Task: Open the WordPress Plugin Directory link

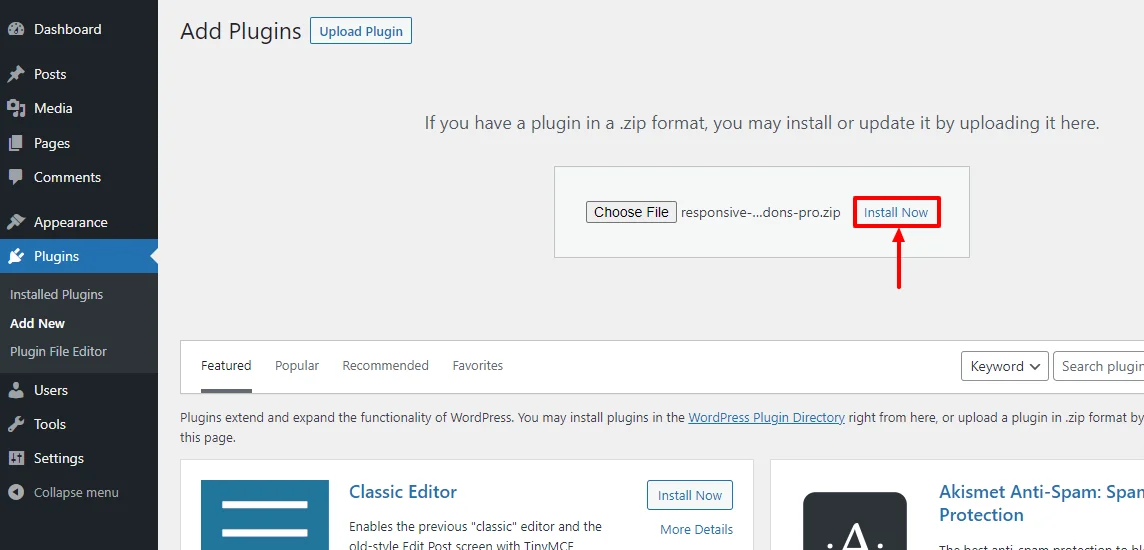Action: pyautogui.click(x=767, y=418)
